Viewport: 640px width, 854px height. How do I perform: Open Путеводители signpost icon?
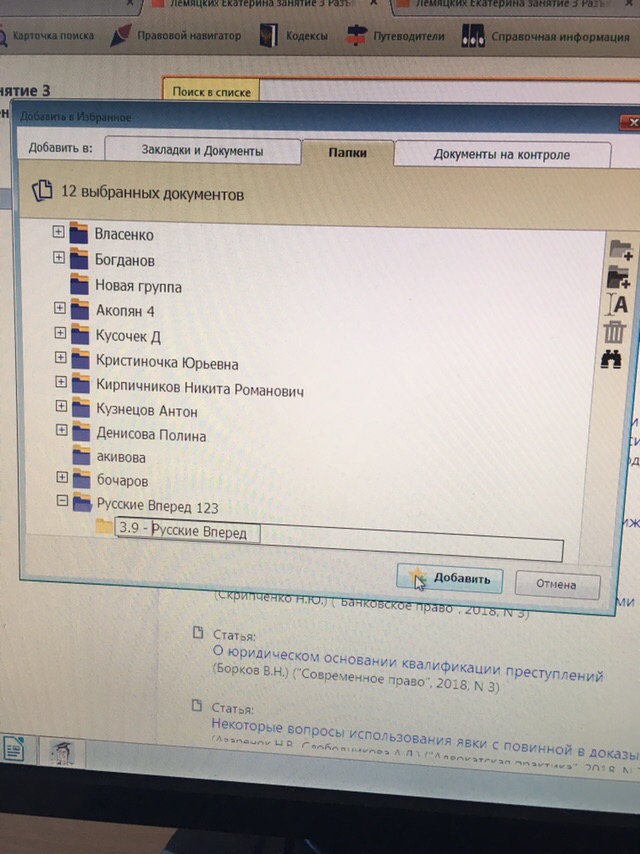coord(356,35)
